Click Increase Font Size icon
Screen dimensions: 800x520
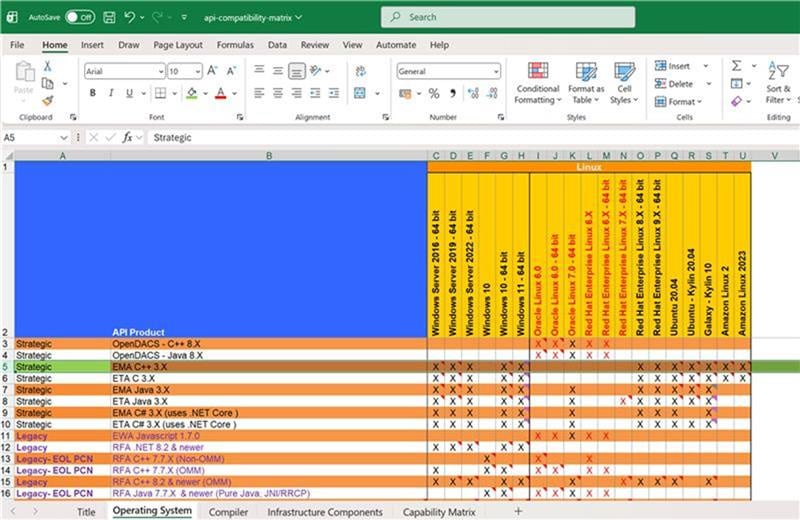tap(212, 71)
